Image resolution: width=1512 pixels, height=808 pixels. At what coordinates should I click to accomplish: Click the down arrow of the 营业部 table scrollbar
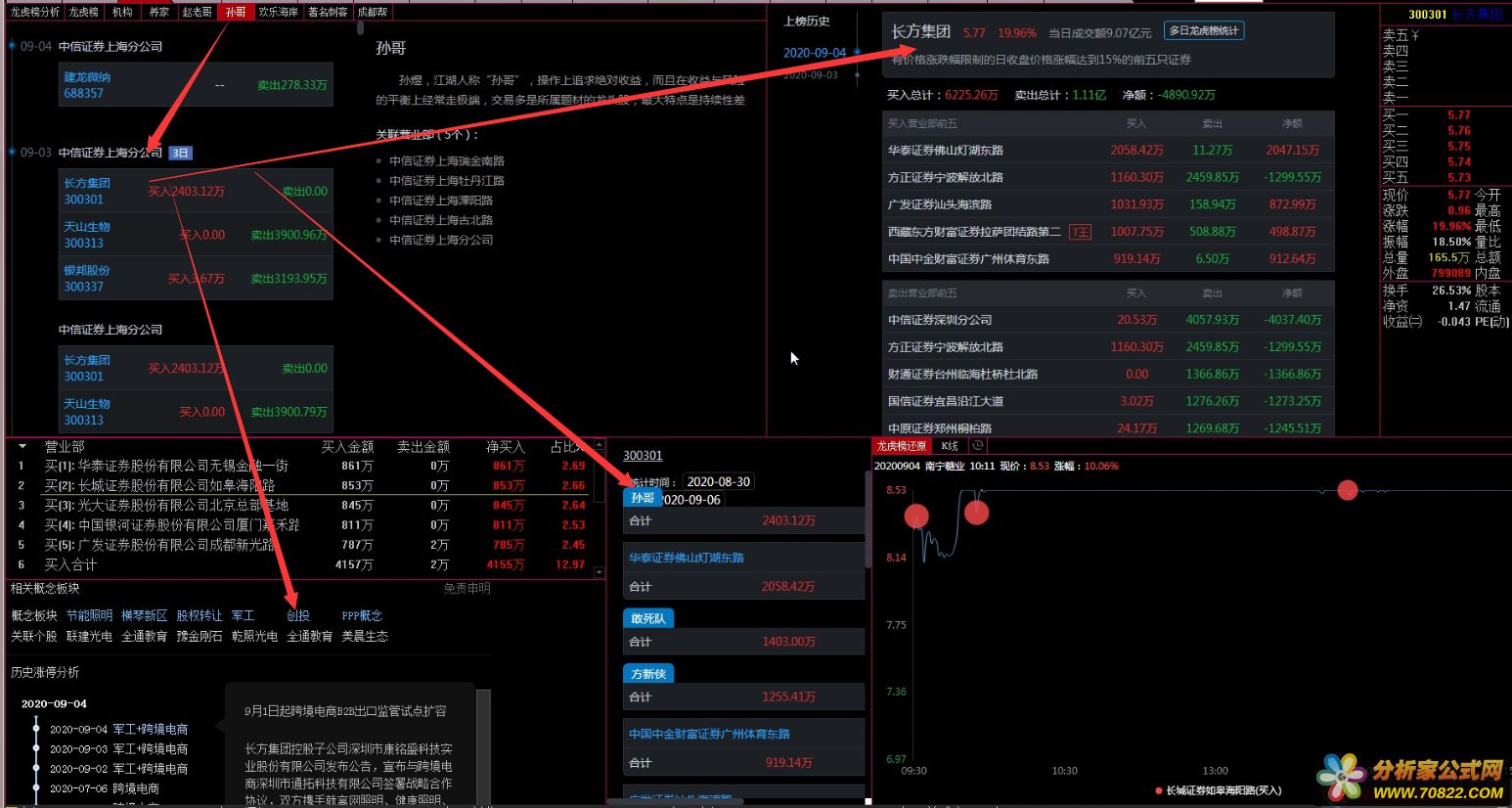pos(600,572)
